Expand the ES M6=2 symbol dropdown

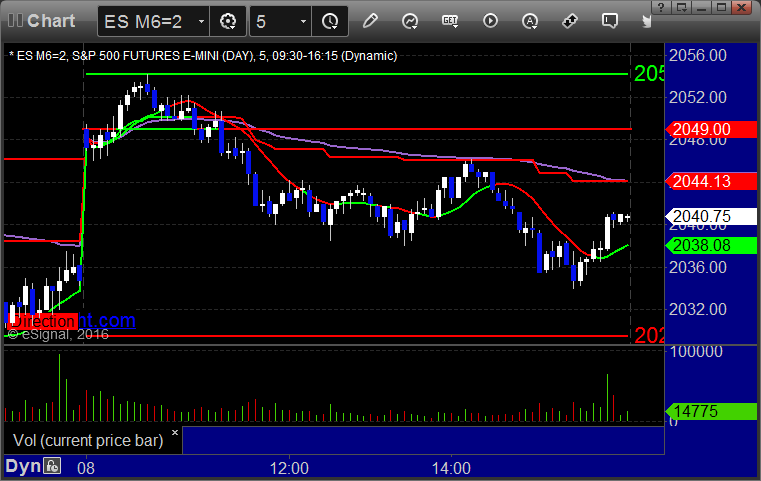[x=201, y=21]
